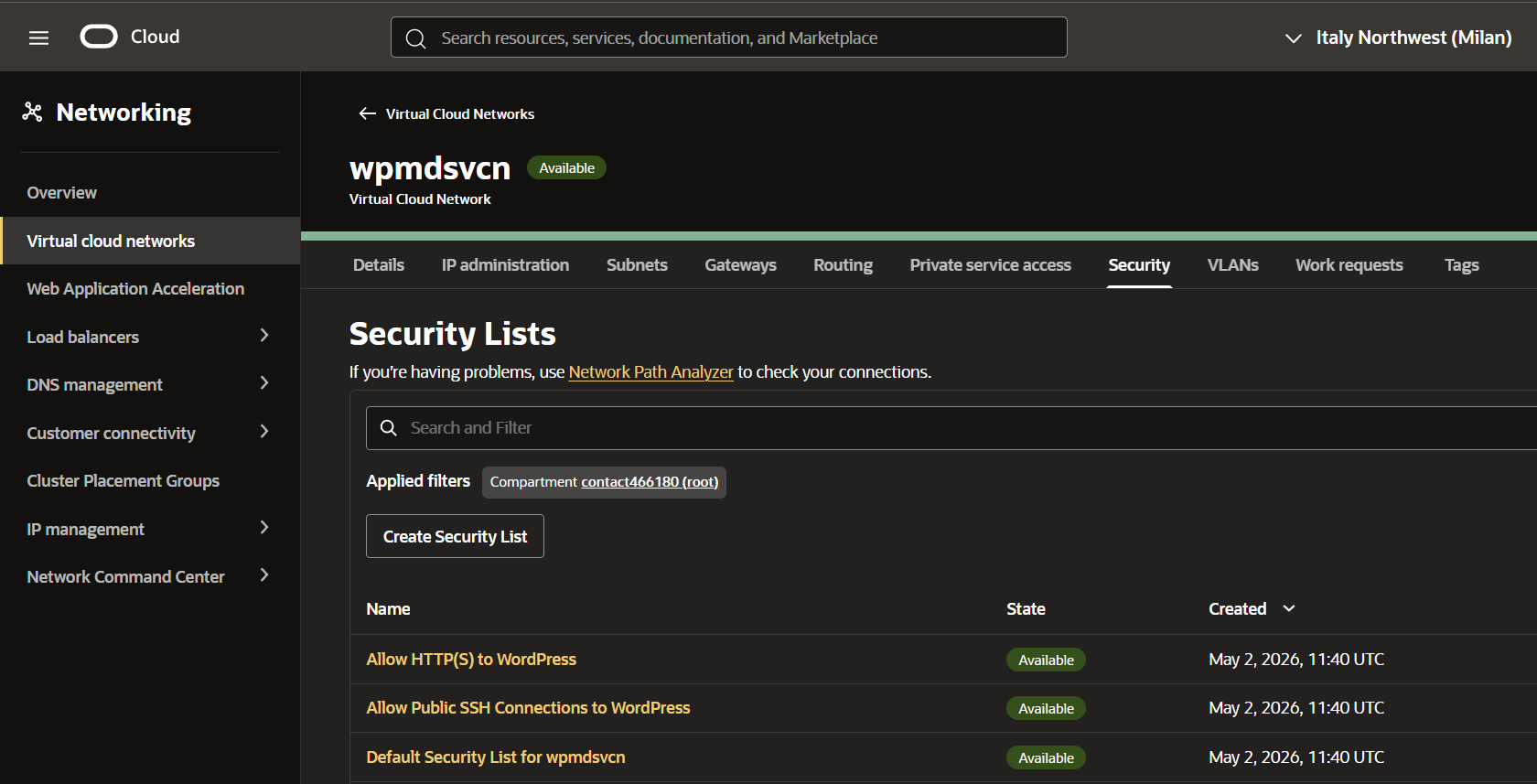Click the Name column header

[x=388, y=609]
